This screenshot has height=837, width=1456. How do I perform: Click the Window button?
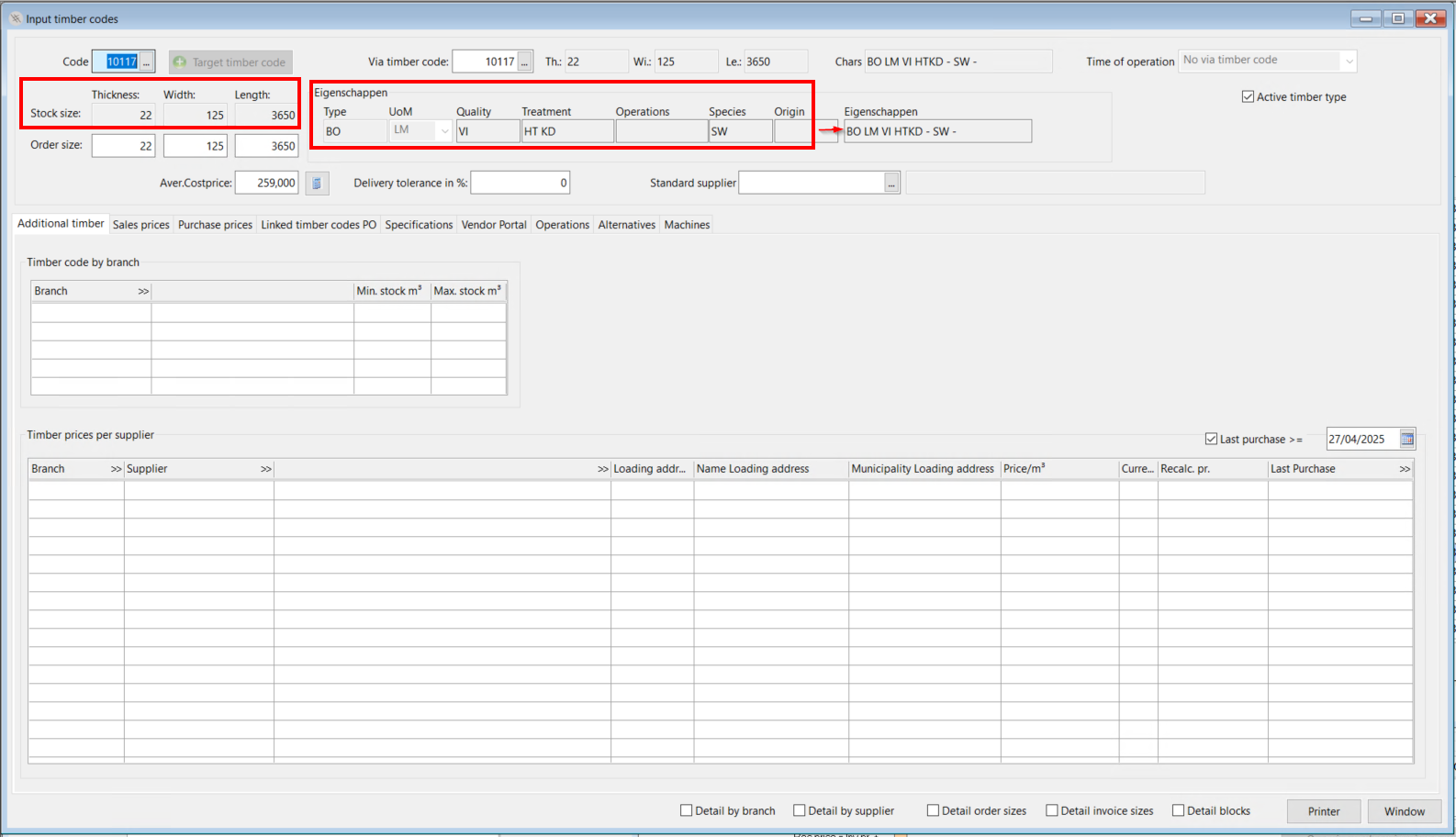pos(1405,811)
